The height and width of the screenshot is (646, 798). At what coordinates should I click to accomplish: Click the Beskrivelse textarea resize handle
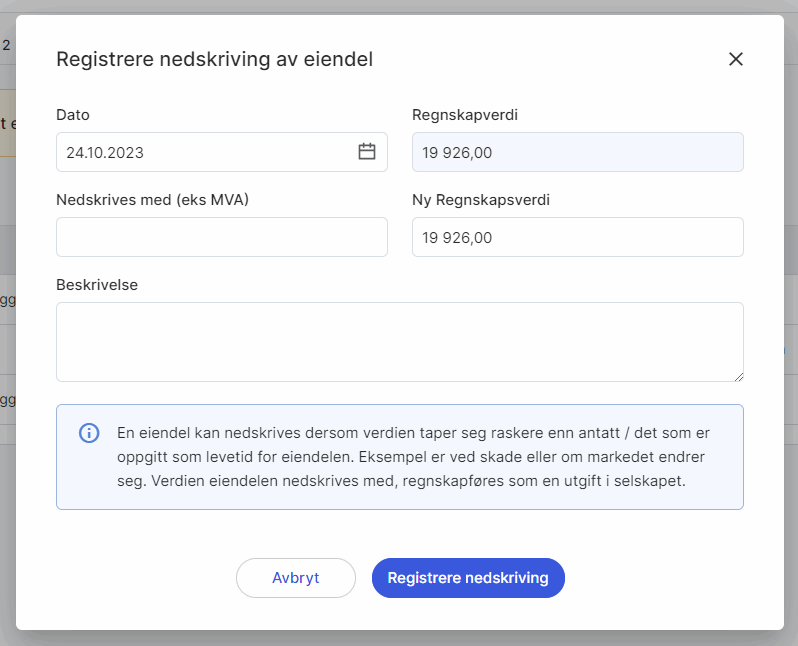[x=738, y=376]
